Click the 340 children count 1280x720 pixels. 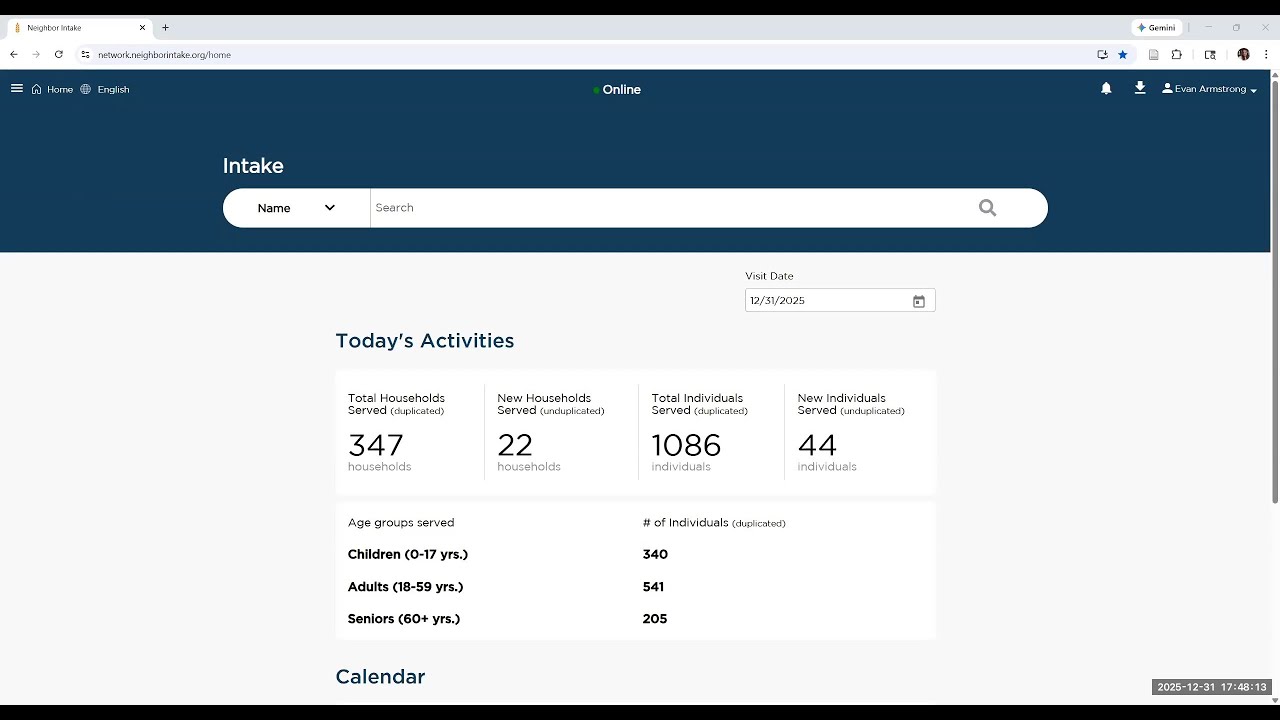pyautogui.click(x=655, y=554)
